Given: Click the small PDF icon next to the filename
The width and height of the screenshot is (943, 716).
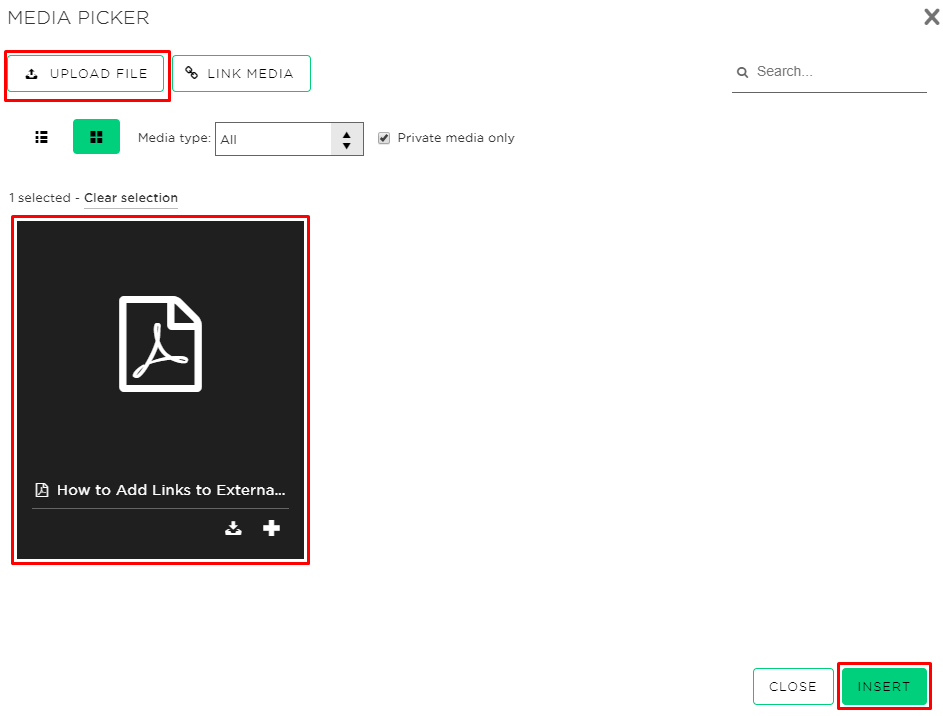Looking at the screenshot, I should coord(40,490).
